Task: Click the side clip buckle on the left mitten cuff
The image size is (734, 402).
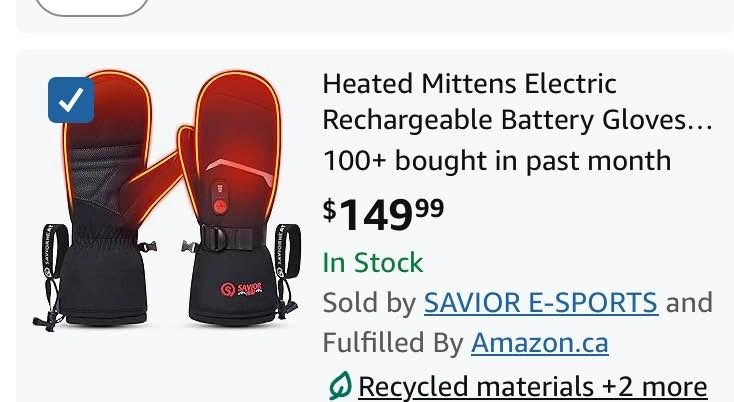Action: (x=147, y=246)
